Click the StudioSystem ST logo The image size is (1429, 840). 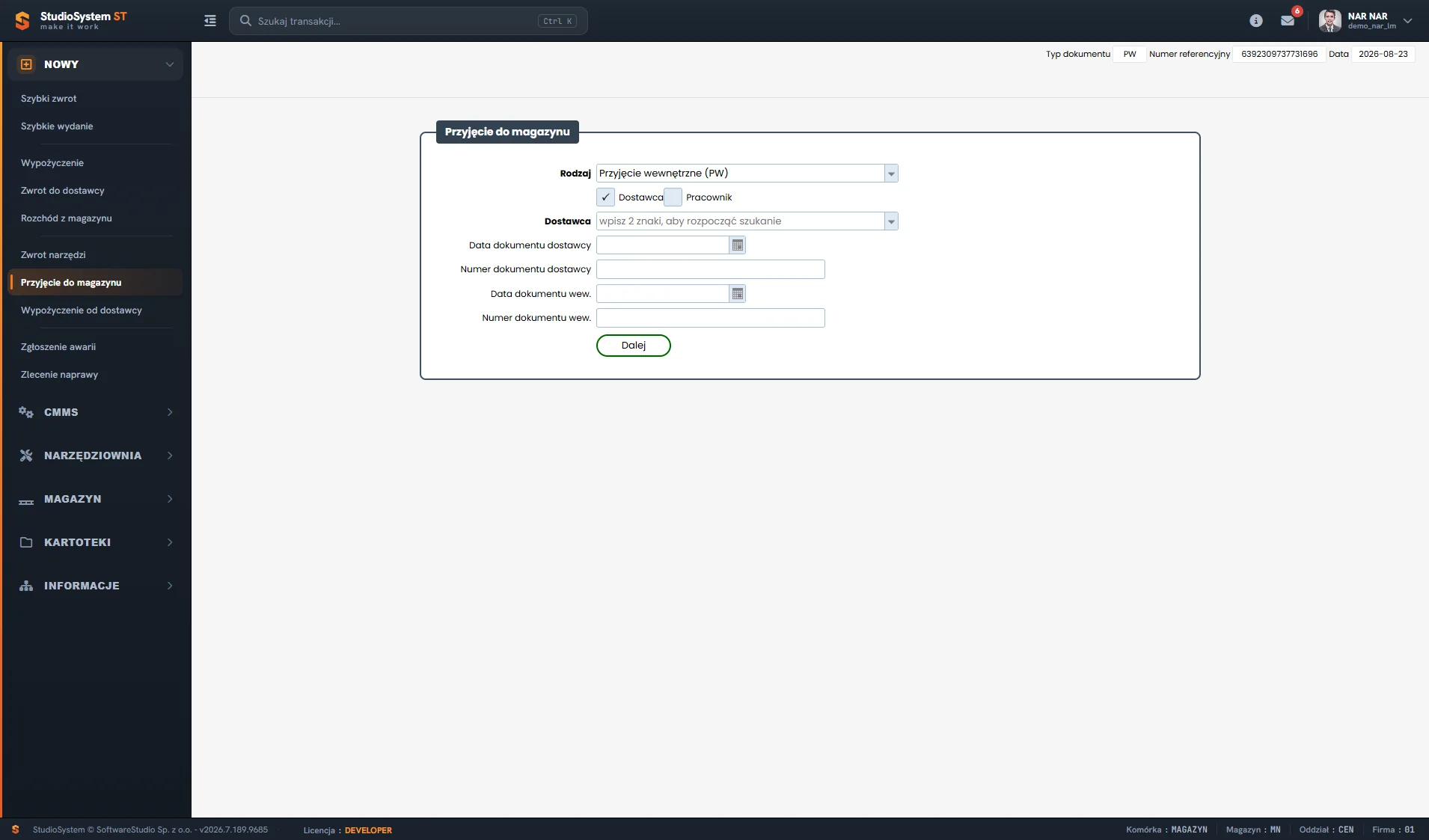pyautogui.click(x=71, y=21)
